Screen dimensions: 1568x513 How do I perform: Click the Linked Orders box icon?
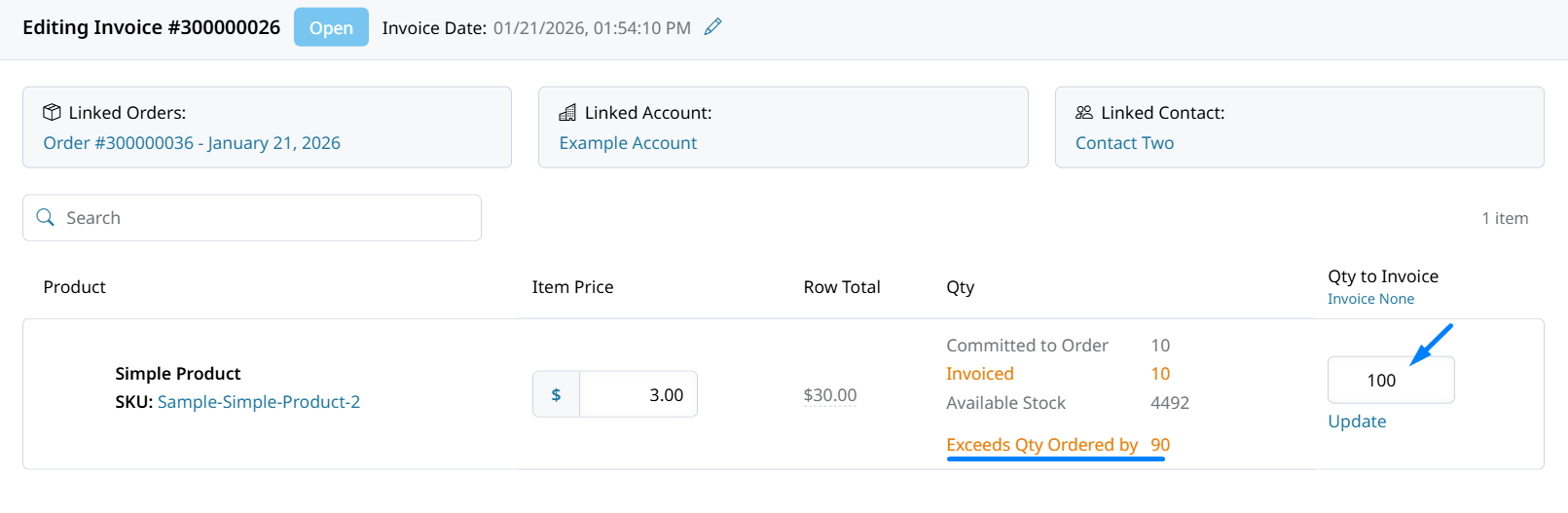coord(53,113)
